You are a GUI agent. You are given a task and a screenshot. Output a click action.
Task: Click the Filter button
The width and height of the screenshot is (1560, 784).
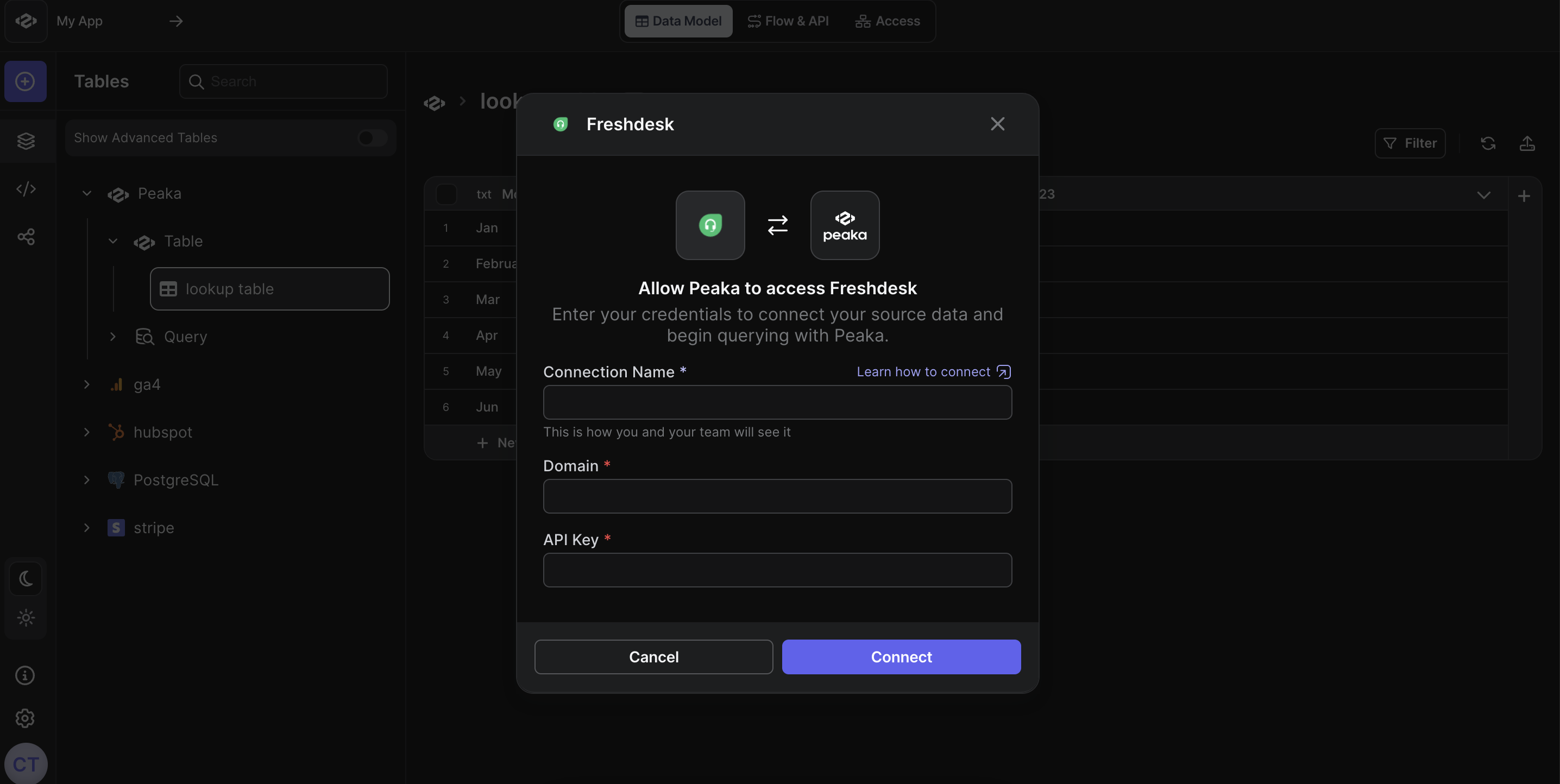click(x=1410, y=143)
